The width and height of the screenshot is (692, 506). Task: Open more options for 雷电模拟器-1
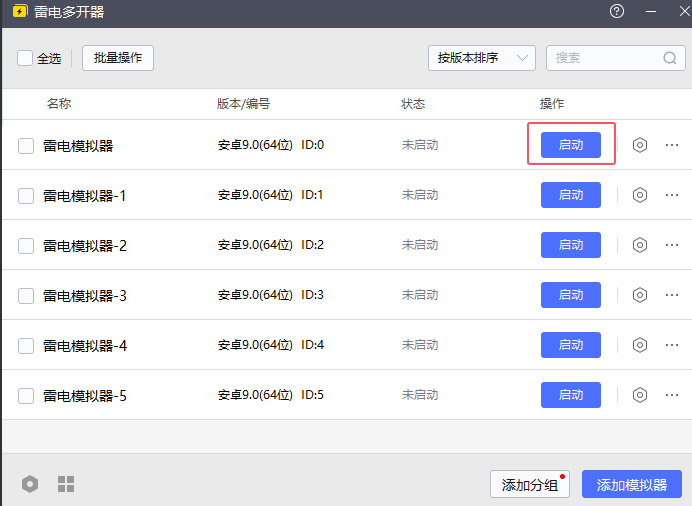(x=672, y=195)
